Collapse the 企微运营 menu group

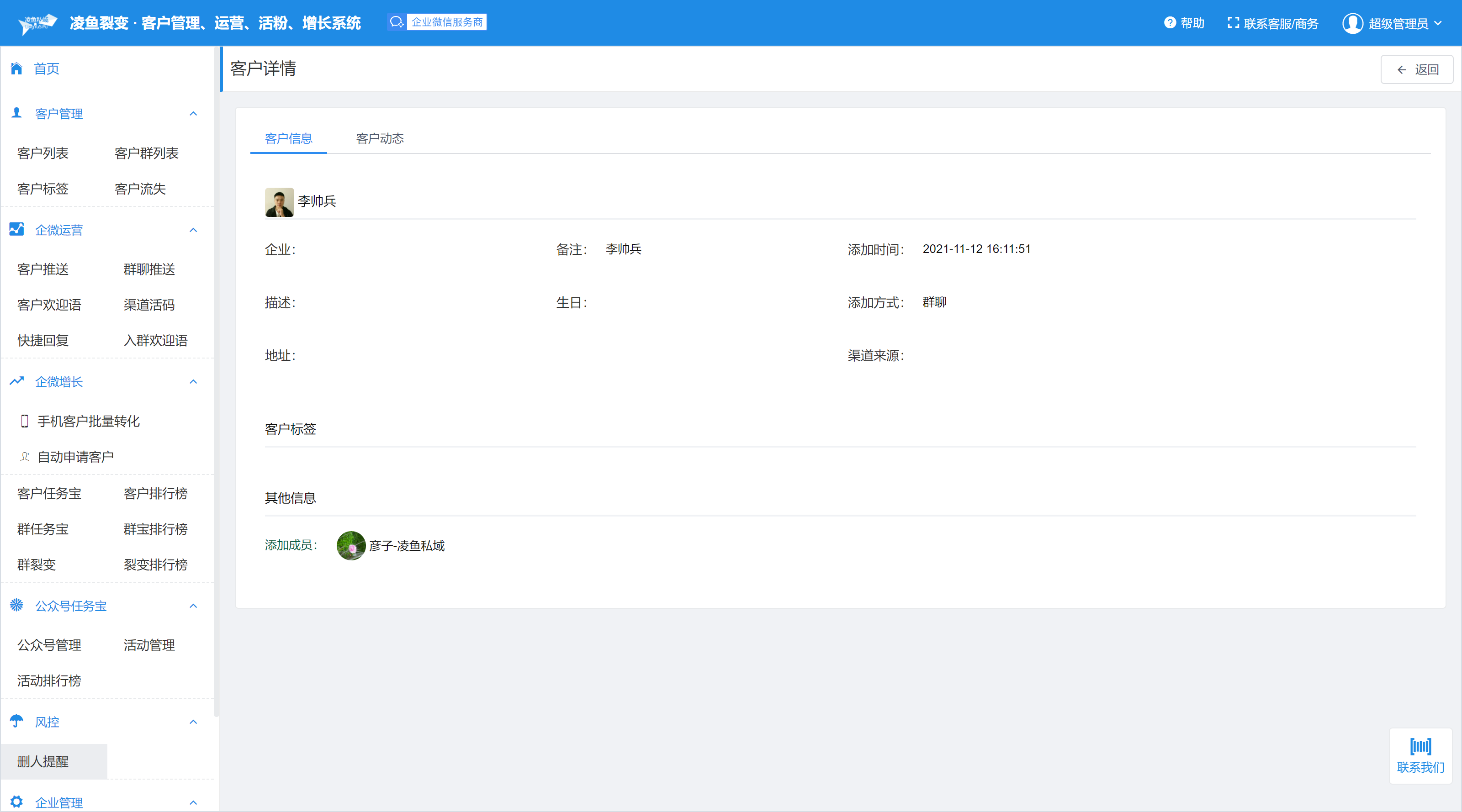point(193,230)
